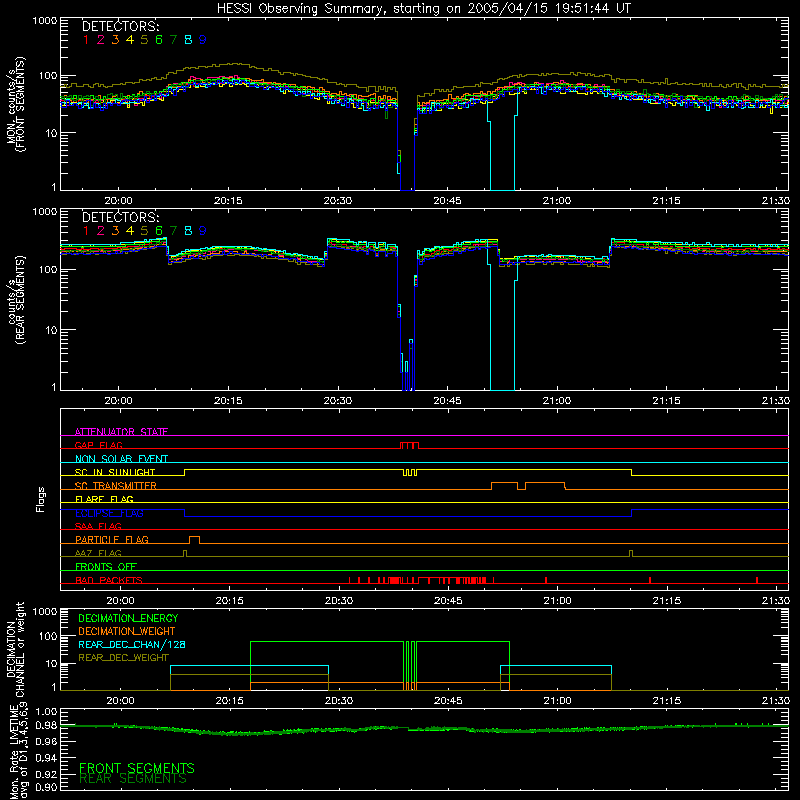Select dark green detector 7 in front segments legend

(173, 40)
